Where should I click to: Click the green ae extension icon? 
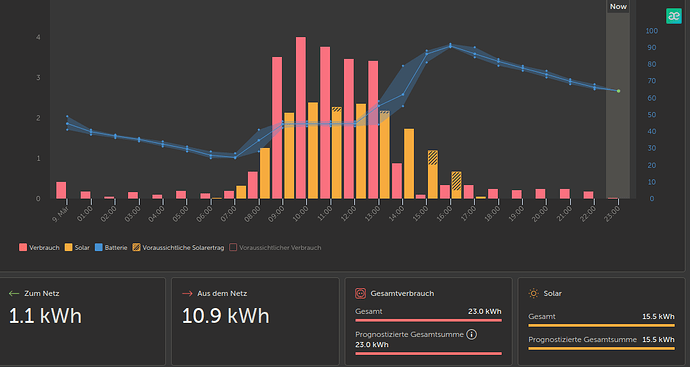(673, 16)
